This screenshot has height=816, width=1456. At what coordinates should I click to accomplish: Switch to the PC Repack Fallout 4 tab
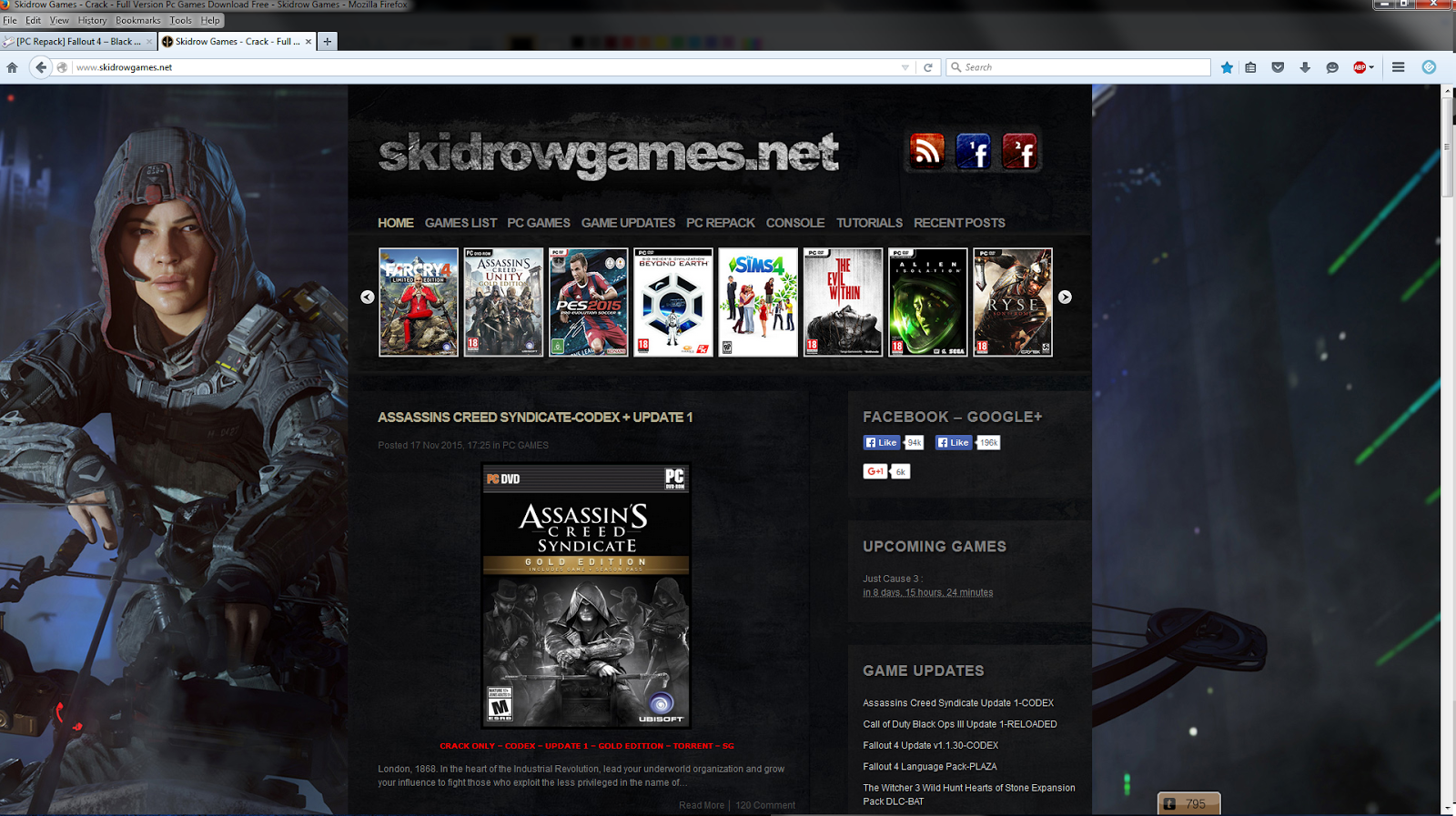tap(78, 41)
